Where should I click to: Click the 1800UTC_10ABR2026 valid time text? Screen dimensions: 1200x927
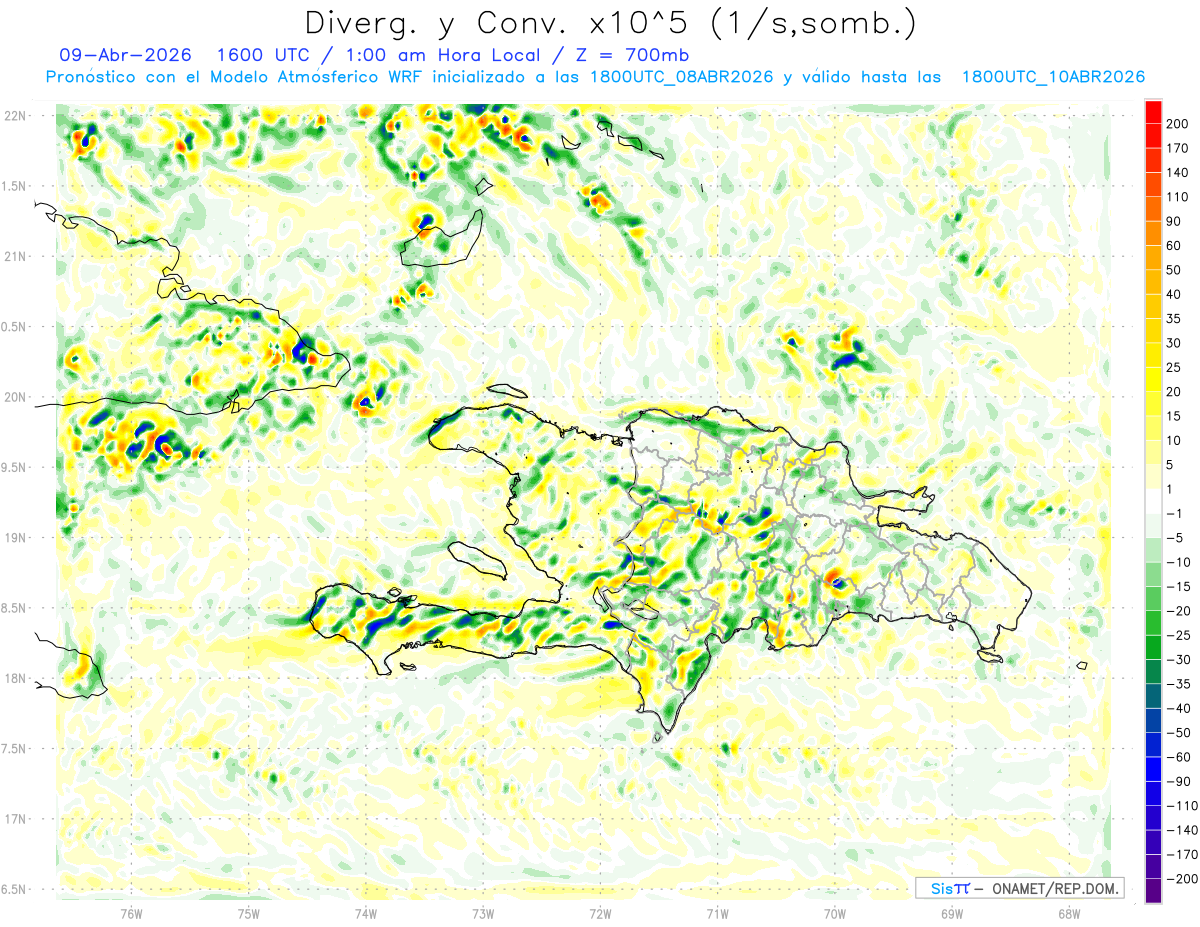tap(1053, 77)
